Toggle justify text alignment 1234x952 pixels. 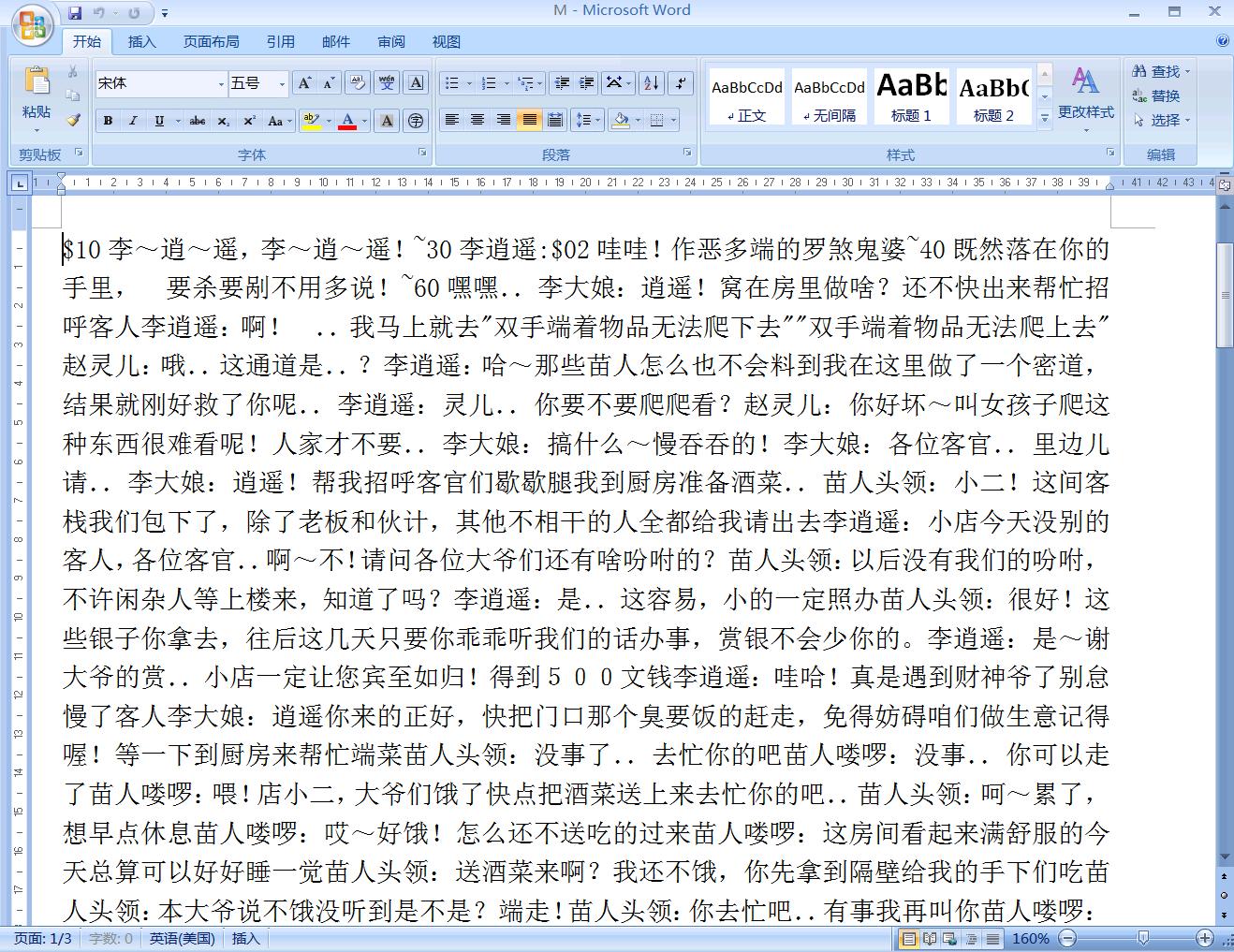tap(529, 120)
